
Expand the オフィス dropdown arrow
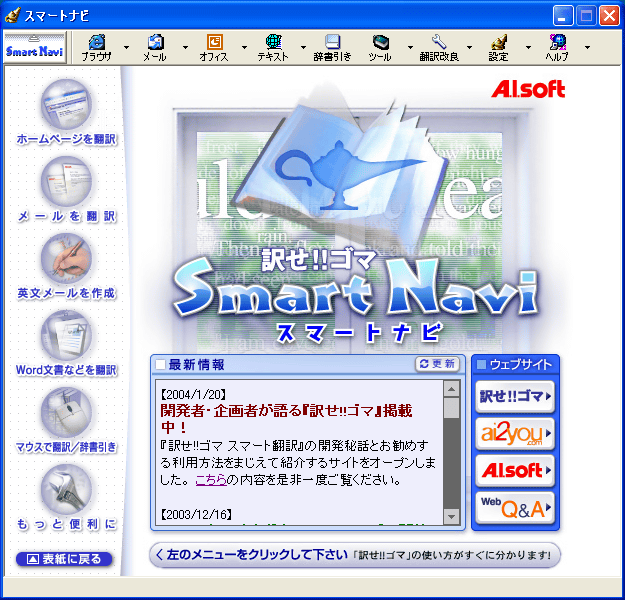[244, 47]
